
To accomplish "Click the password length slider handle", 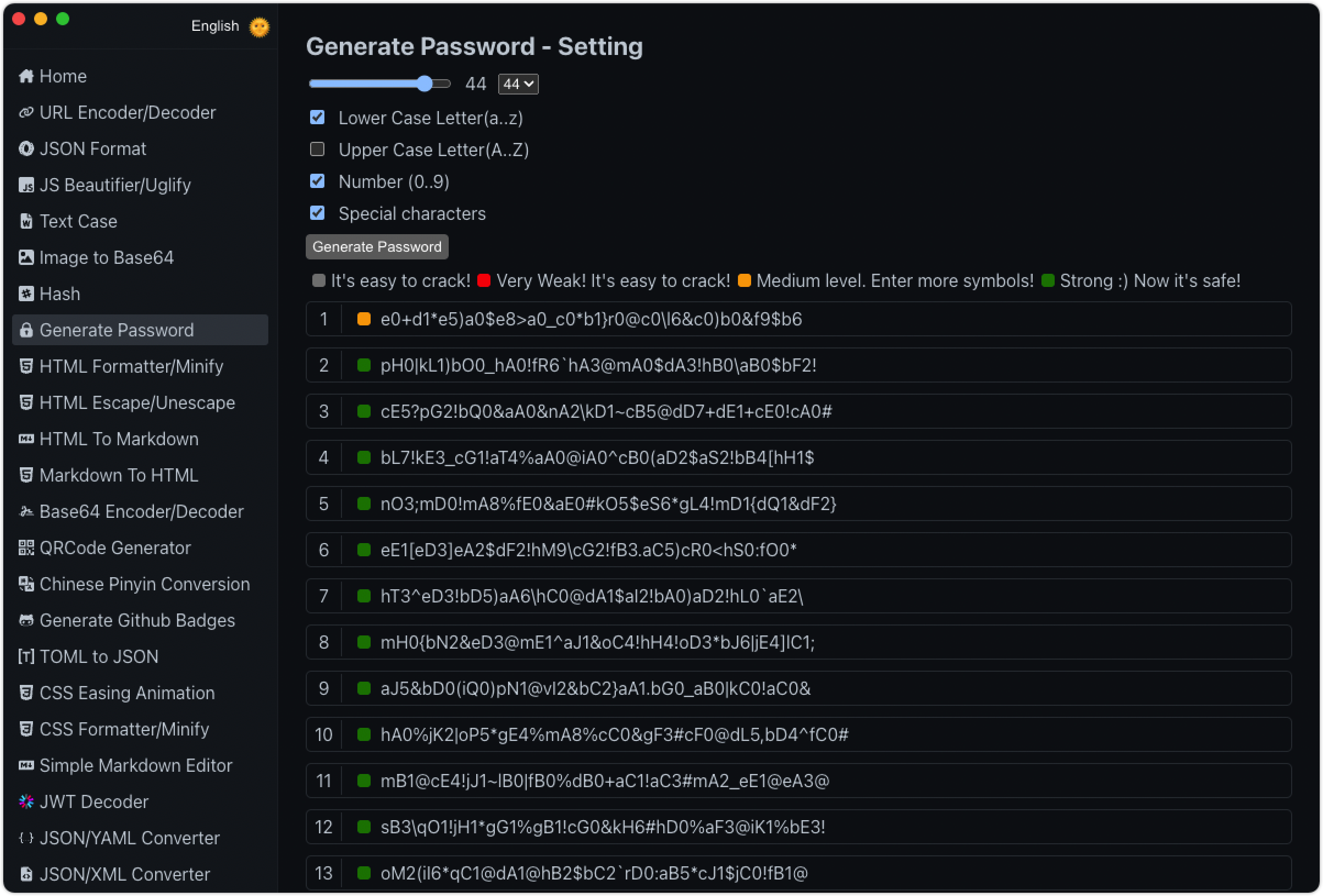I will point(425,84).
